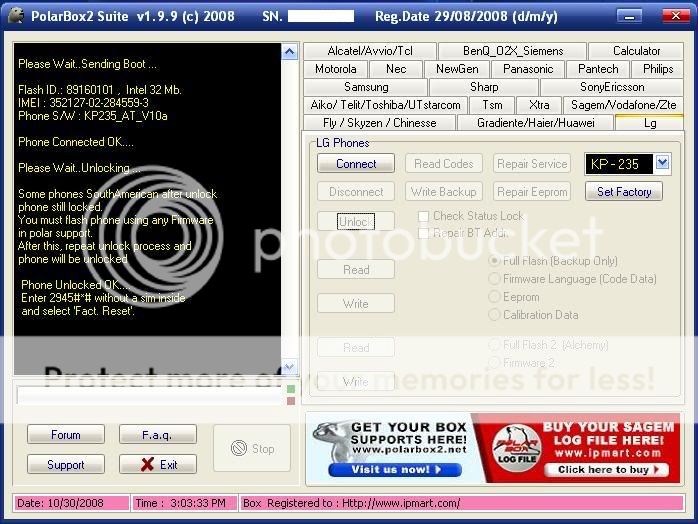Select the Firmware 2 radio option
This screenshot has height=524, width=698.
tap(494, 363)
